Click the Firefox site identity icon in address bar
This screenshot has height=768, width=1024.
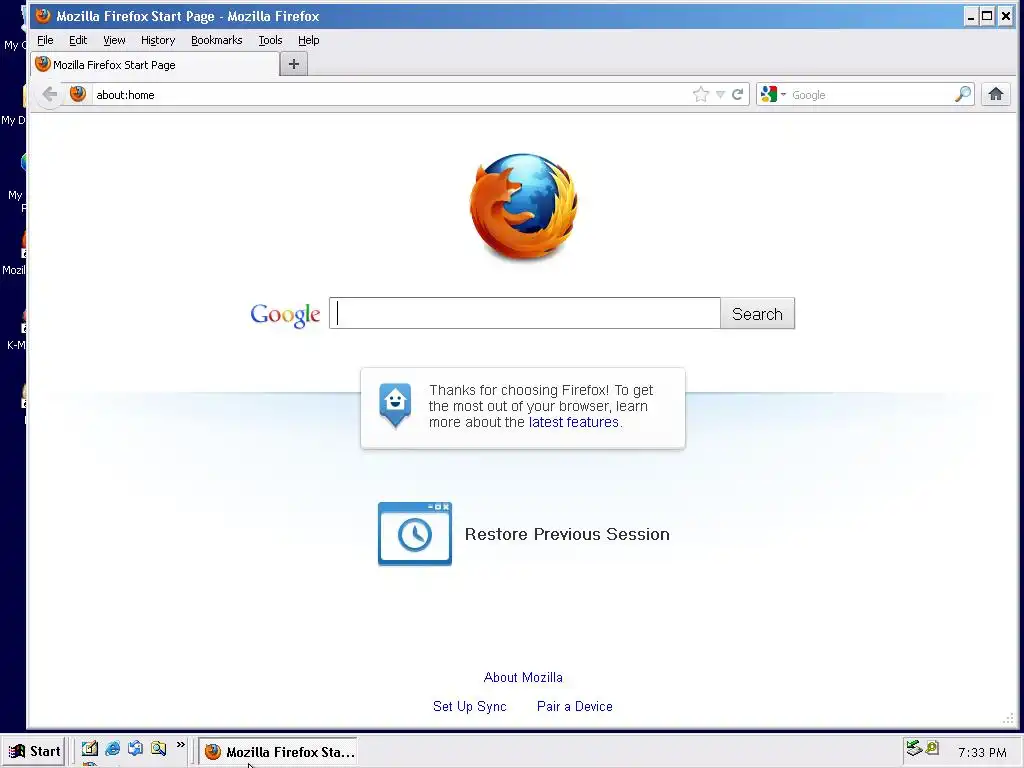pos(78,94)
